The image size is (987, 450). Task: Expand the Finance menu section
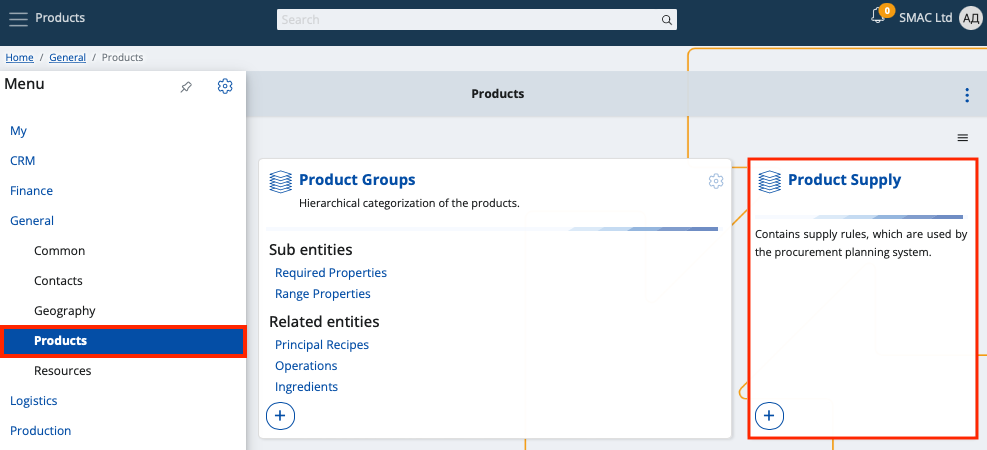(31, 191)
